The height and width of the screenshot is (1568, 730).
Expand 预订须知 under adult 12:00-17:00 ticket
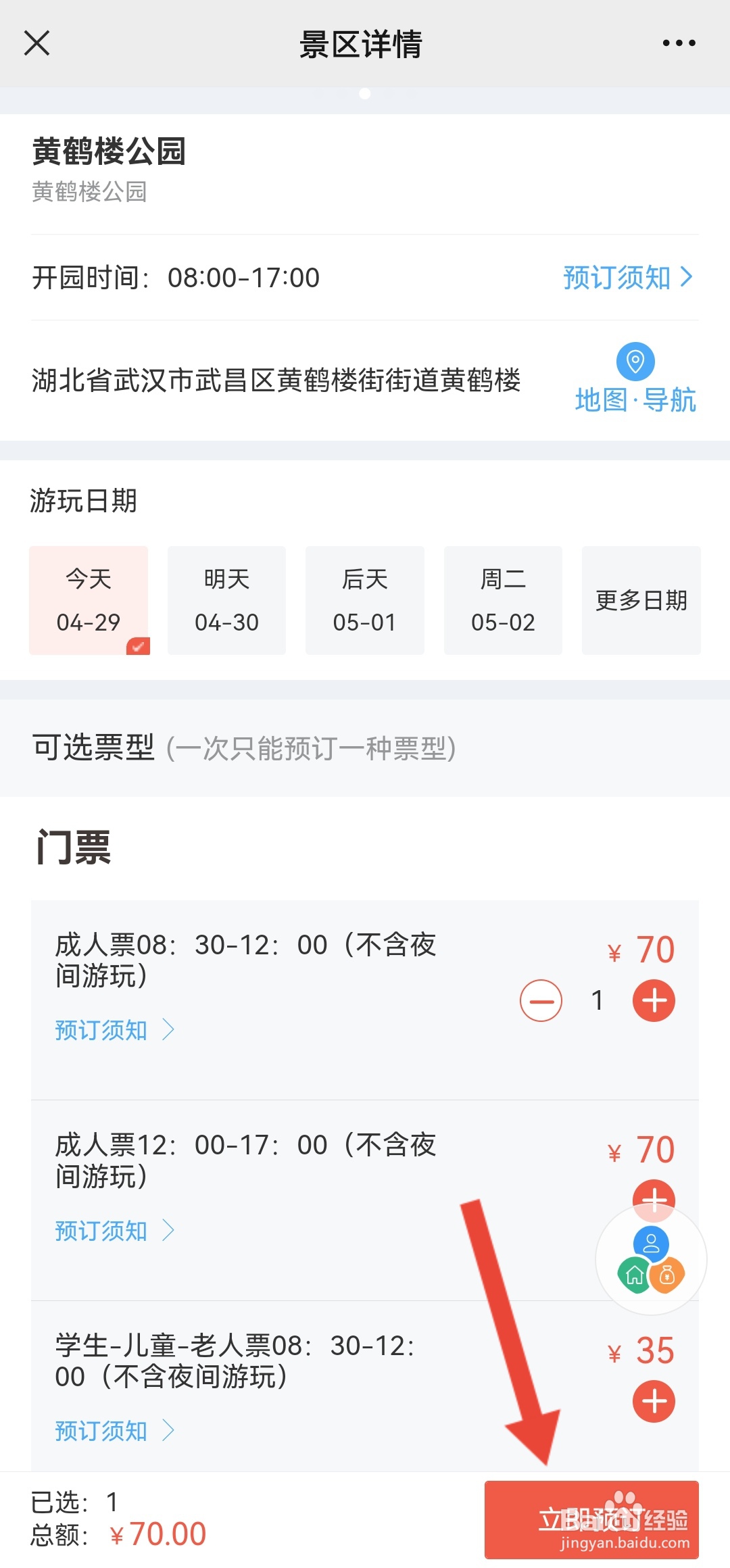(114, 1231)
